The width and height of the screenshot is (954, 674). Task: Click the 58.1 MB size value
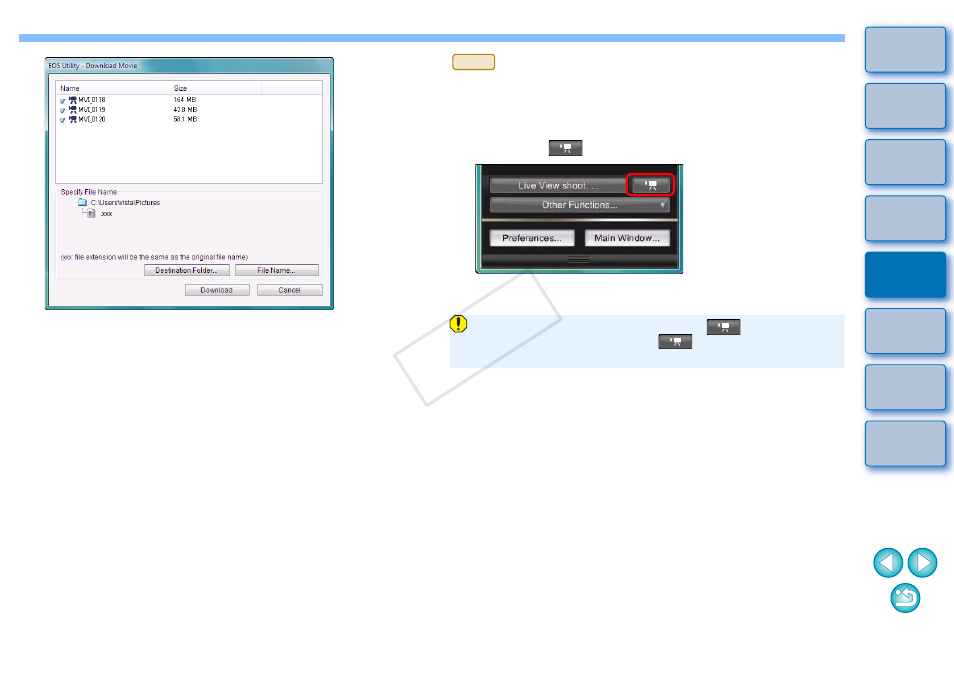tap(185, 119)
